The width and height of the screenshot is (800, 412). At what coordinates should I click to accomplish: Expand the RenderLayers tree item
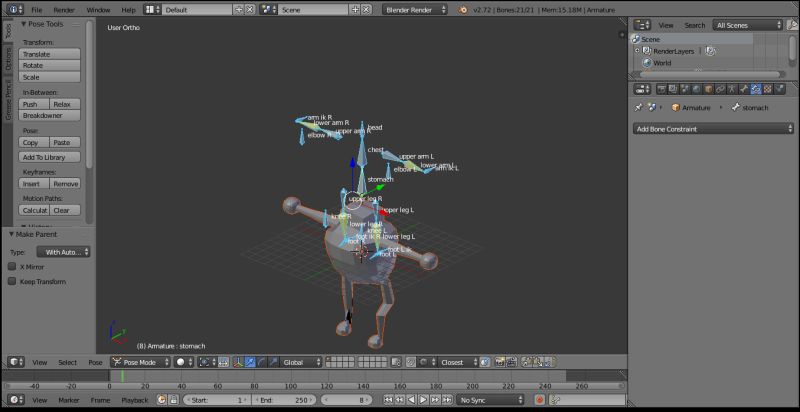(x=637, y=51)
